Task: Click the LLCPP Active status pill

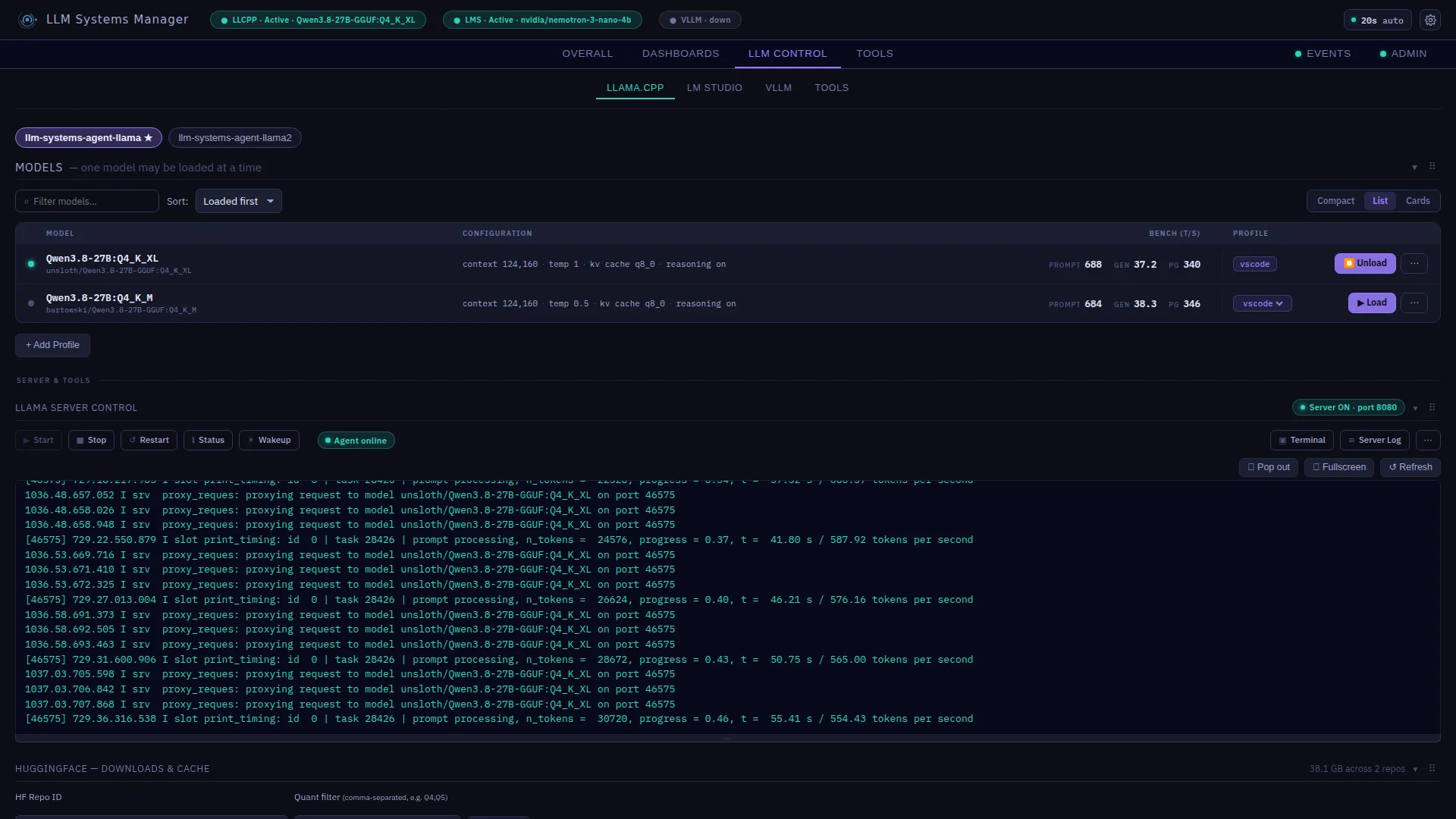Action: [318, 20]
